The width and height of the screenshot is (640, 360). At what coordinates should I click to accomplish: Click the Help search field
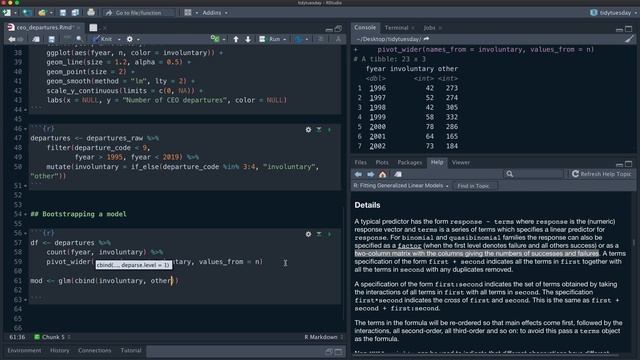[535, 174]
